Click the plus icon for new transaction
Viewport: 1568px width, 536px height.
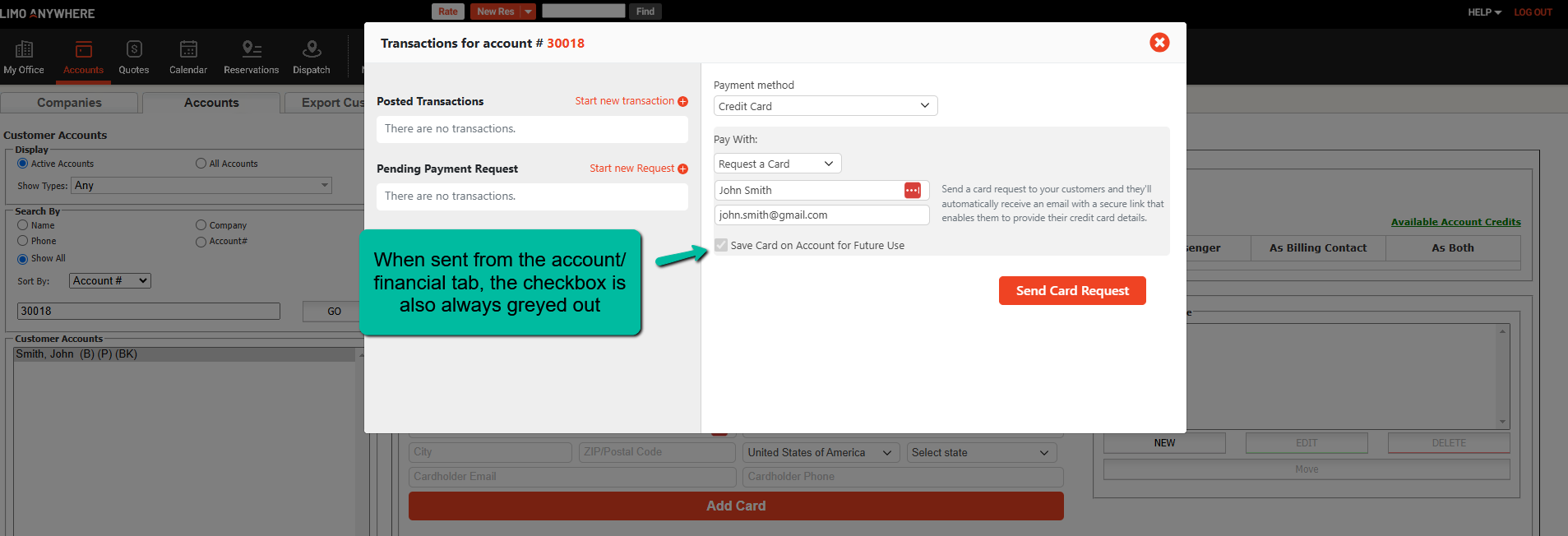682,102
